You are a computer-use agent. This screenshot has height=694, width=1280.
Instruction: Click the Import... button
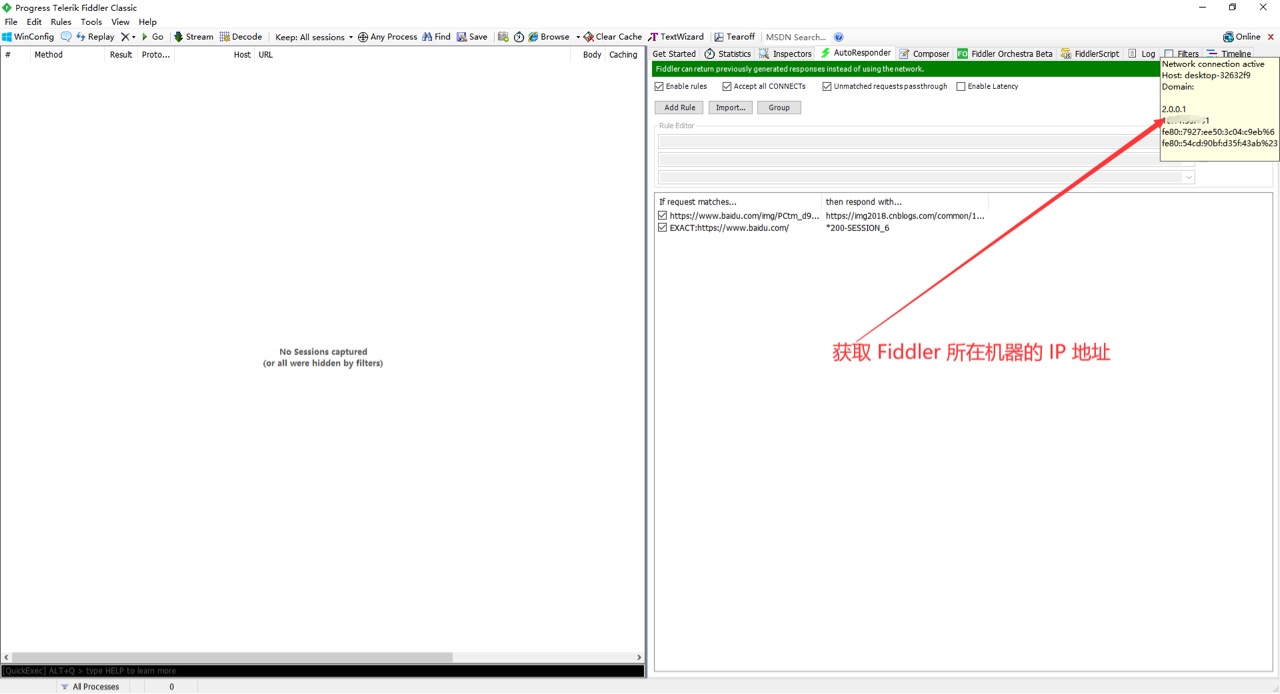pyautogui.click(x=730, y=107)
